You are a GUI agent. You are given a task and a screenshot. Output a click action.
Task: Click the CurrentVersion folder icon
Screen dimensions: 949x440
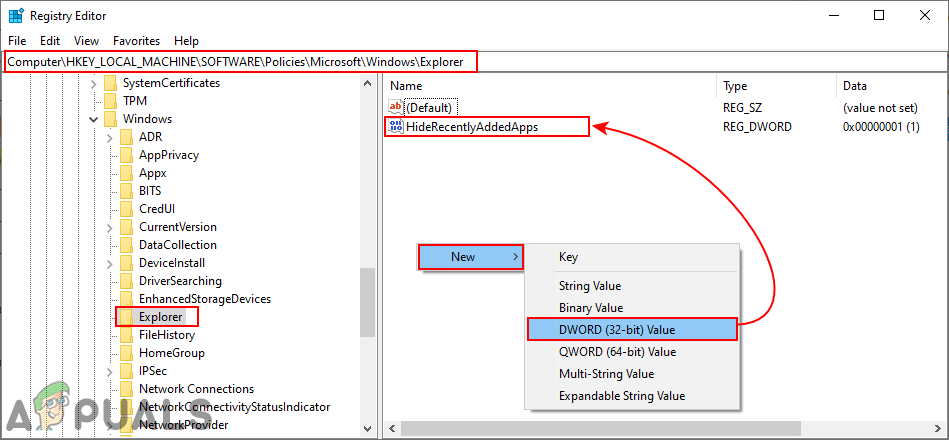click(126, 227)
